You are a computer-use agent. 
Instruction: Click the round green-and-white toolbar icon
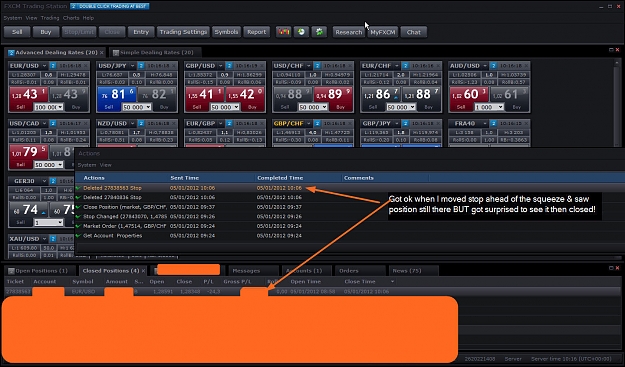301,32
